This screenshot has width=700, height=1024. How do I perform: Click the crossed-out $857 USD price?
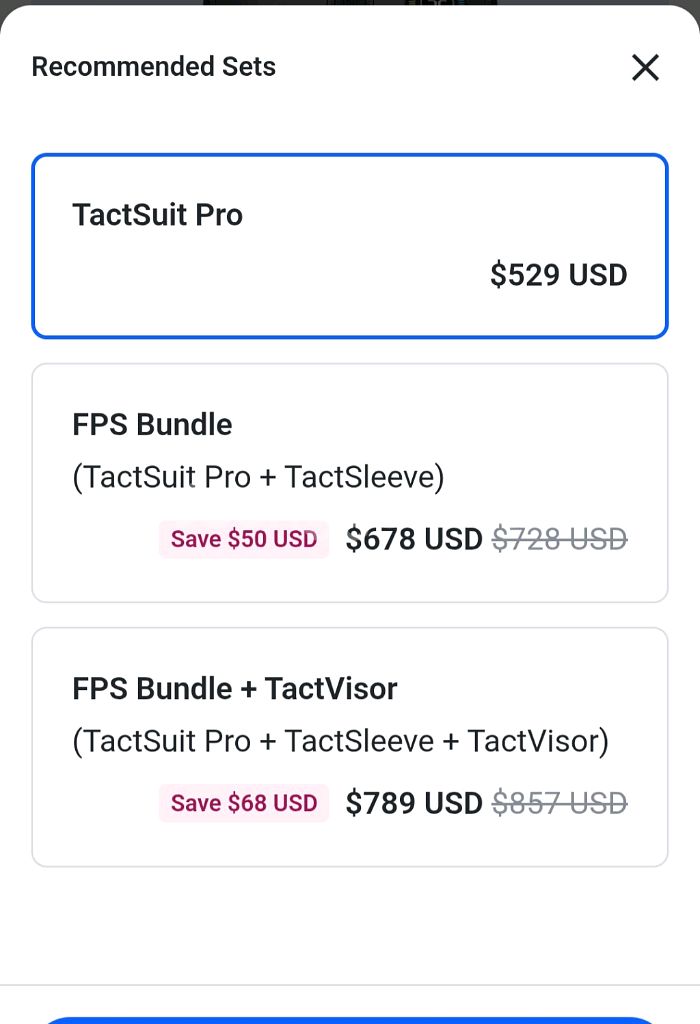(x=559, y=803)
